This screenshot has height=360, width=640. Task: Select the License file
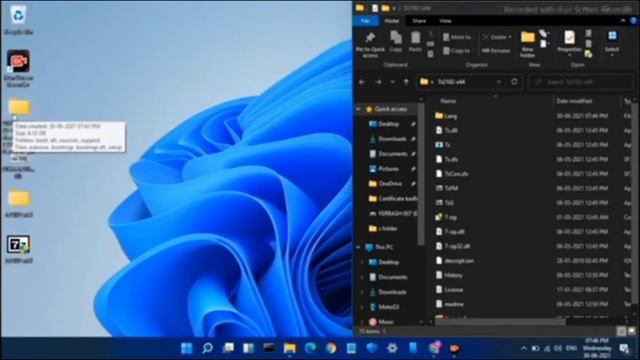click(449, 289)
